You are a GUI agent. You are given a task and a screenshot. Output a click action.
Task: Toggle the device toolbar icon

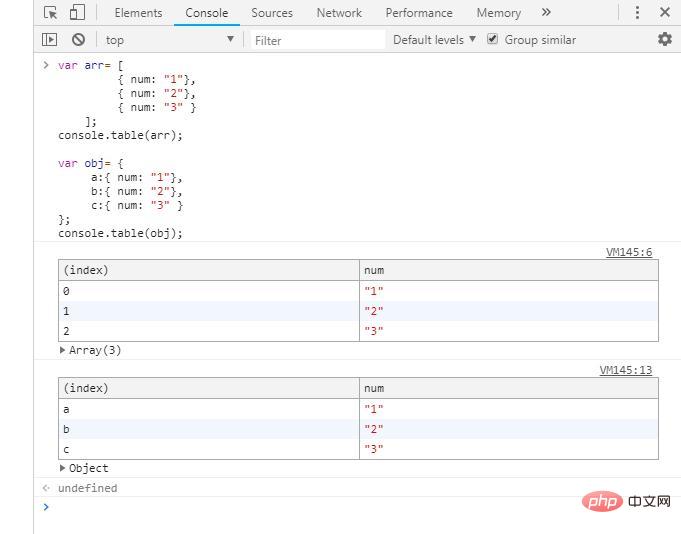[77, 13]
